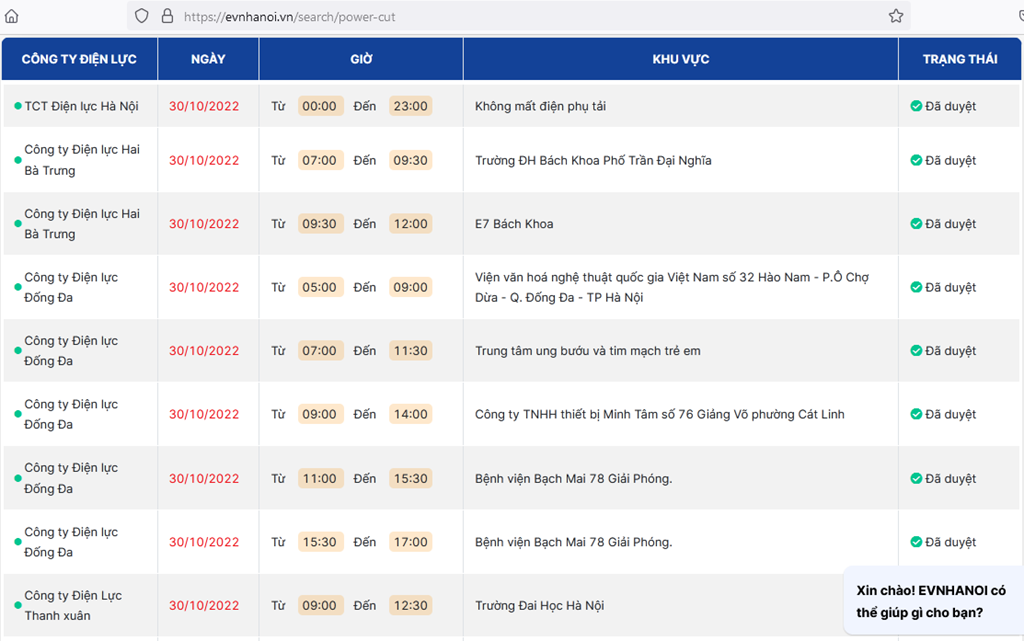Focus the URL bar showing evnhanoi.vn/search/power-cut
Viewport: 1024px width, 641px height.
pyautogui.click(x=519, y=16)
